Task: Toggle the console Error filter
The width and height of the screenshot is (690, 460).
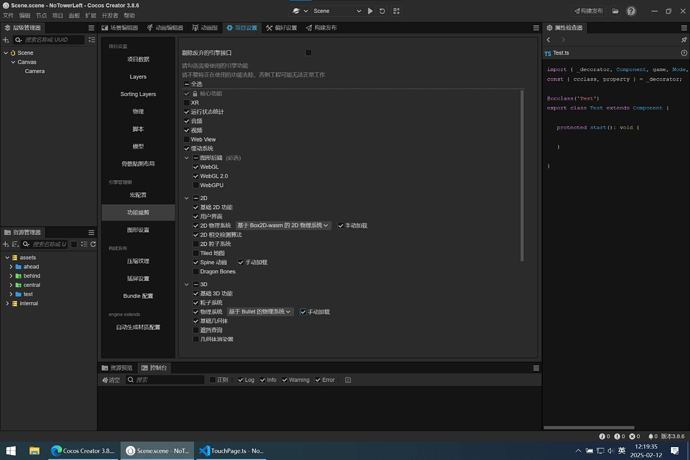Action: [x=318, y=380]
